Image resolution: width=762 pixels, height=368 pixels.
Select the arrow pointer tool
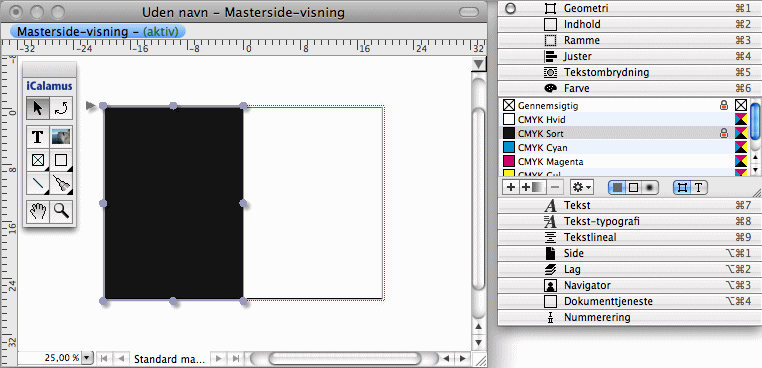click(38, 108)
